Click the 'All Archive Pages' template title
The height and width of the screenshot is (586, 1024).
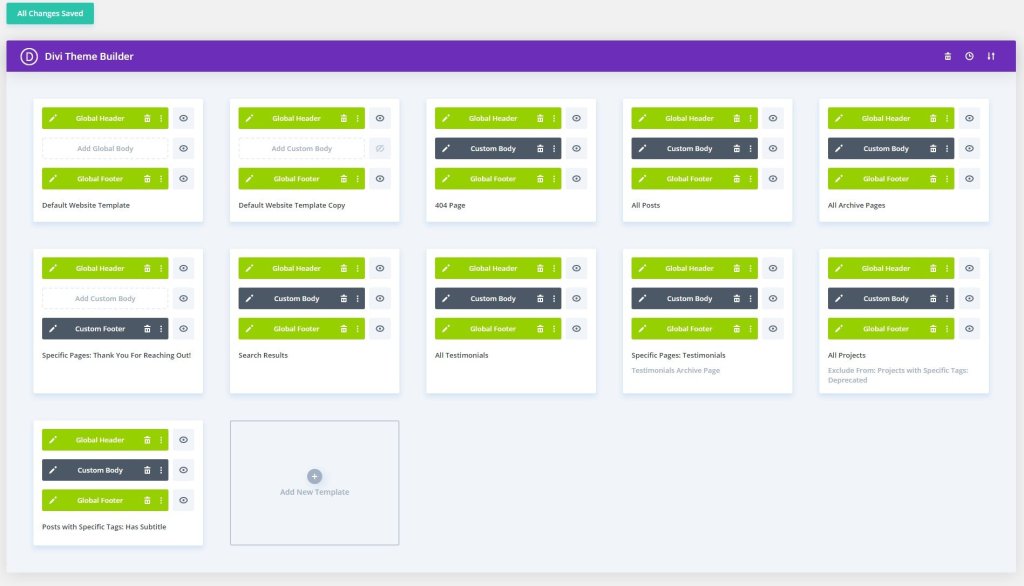pos(856,205)
